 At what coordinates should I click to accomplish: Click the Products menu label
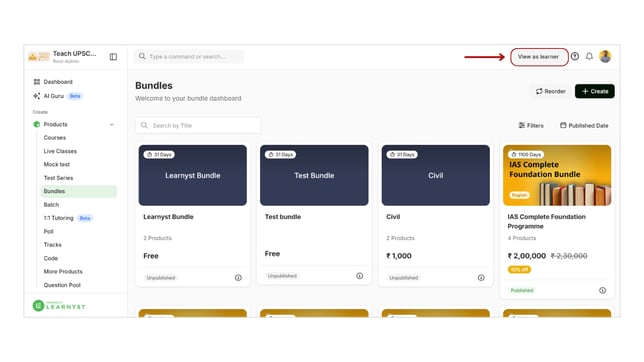click(55, 125)
